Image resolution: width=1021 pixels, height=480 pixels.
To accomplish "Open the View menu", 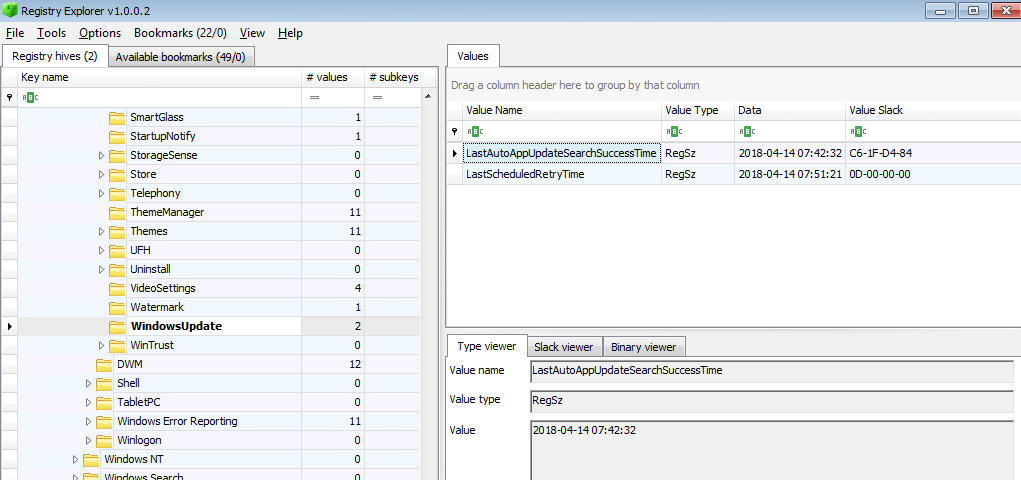I will [x=252, y=33].
